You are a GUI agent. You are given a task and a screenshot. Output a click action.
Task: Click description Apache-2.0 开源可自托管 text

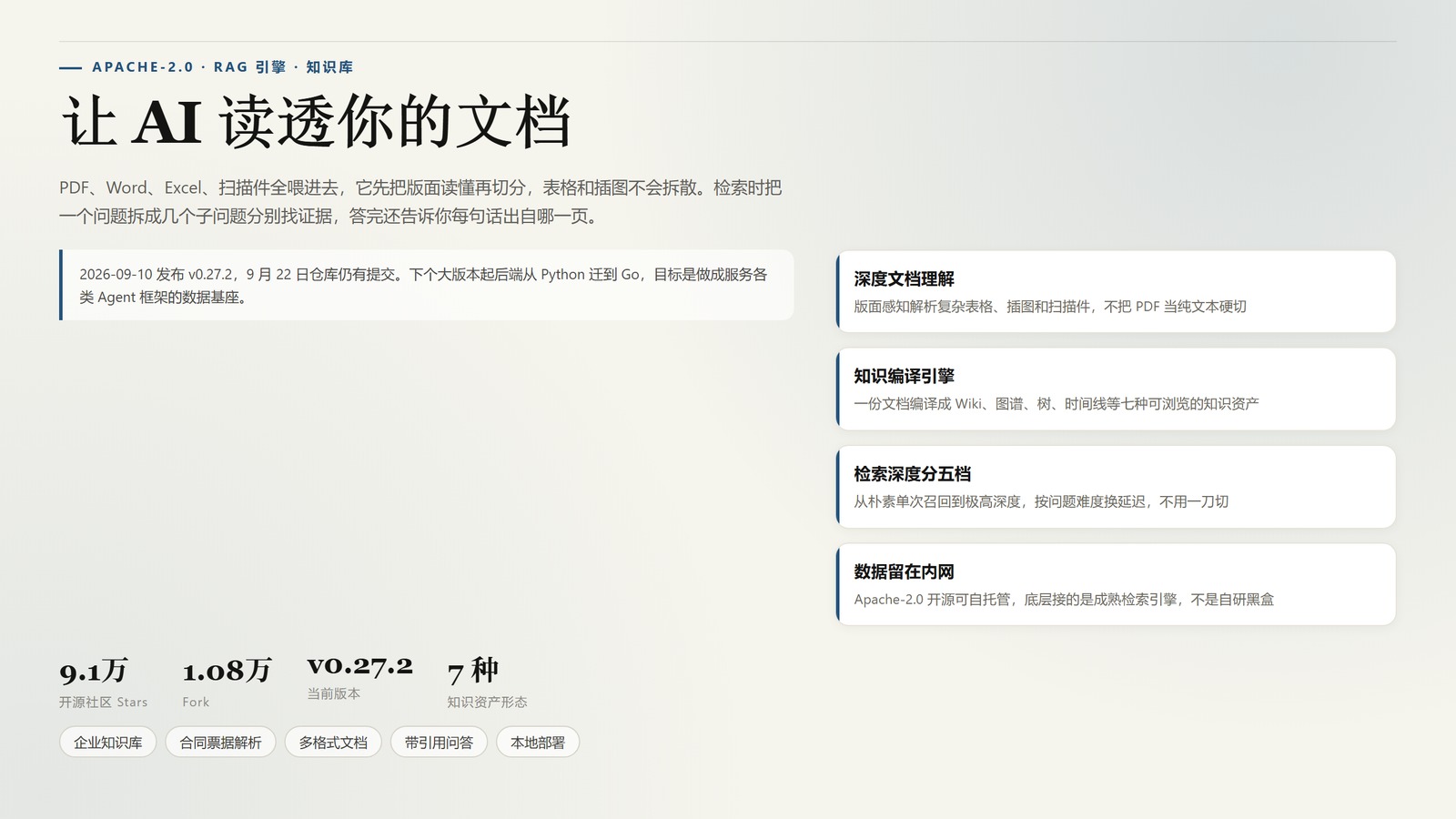[1064, 600]
